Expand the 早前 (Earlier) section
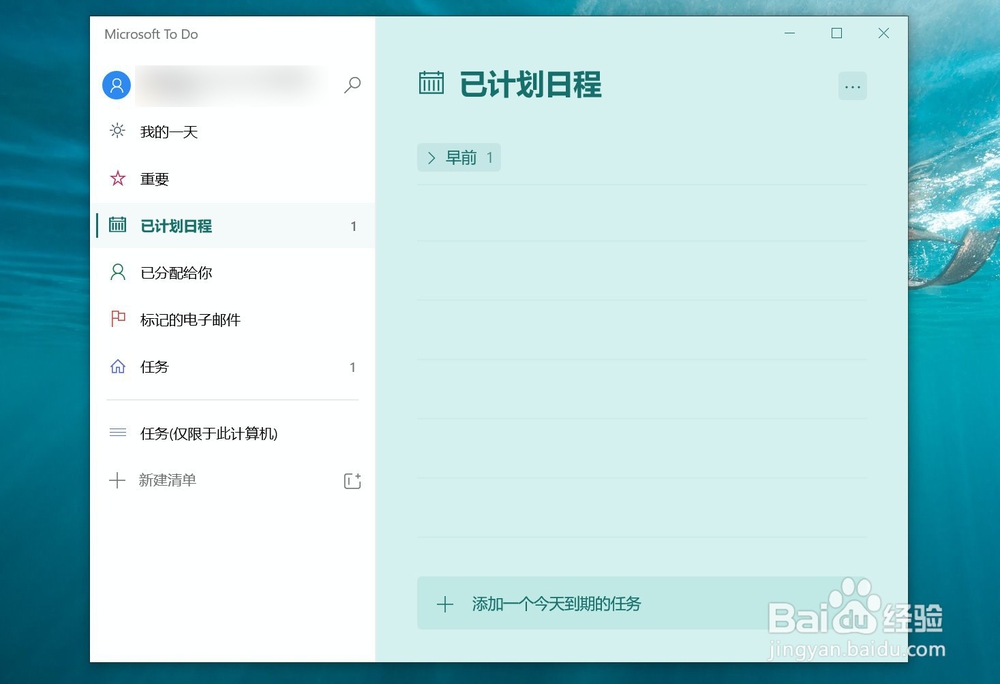The height and width of the screenshot is (684, 1000). pos(458,157)
